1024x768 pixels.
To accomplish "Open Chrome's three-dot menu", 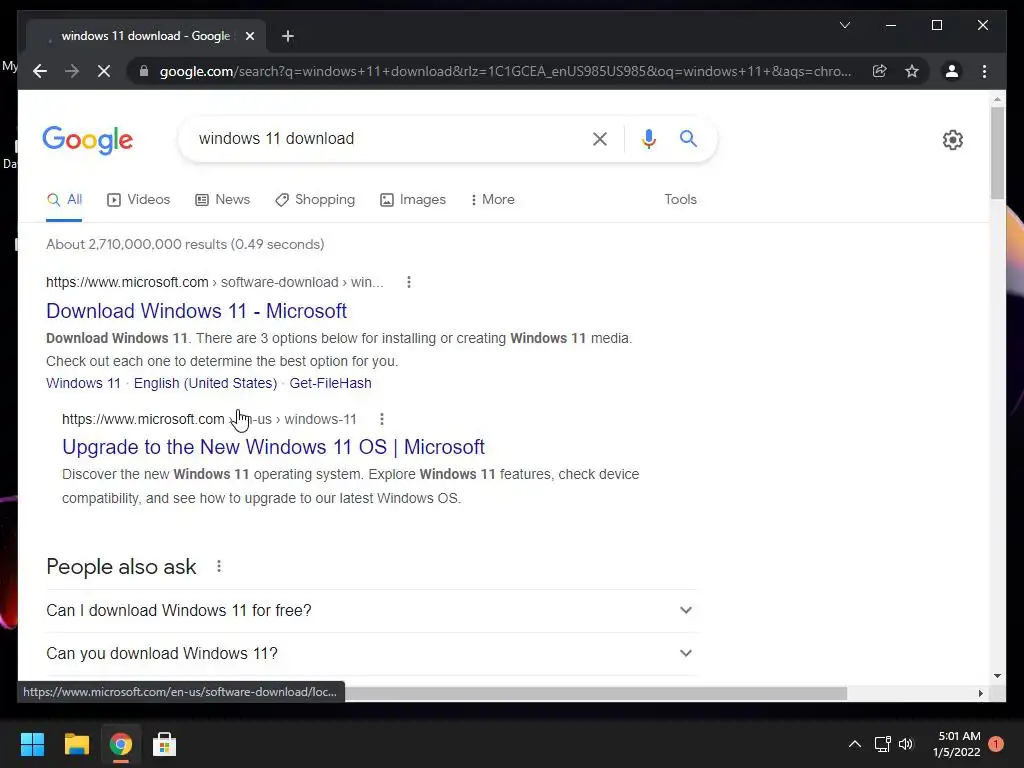I will tap(984, 71).
